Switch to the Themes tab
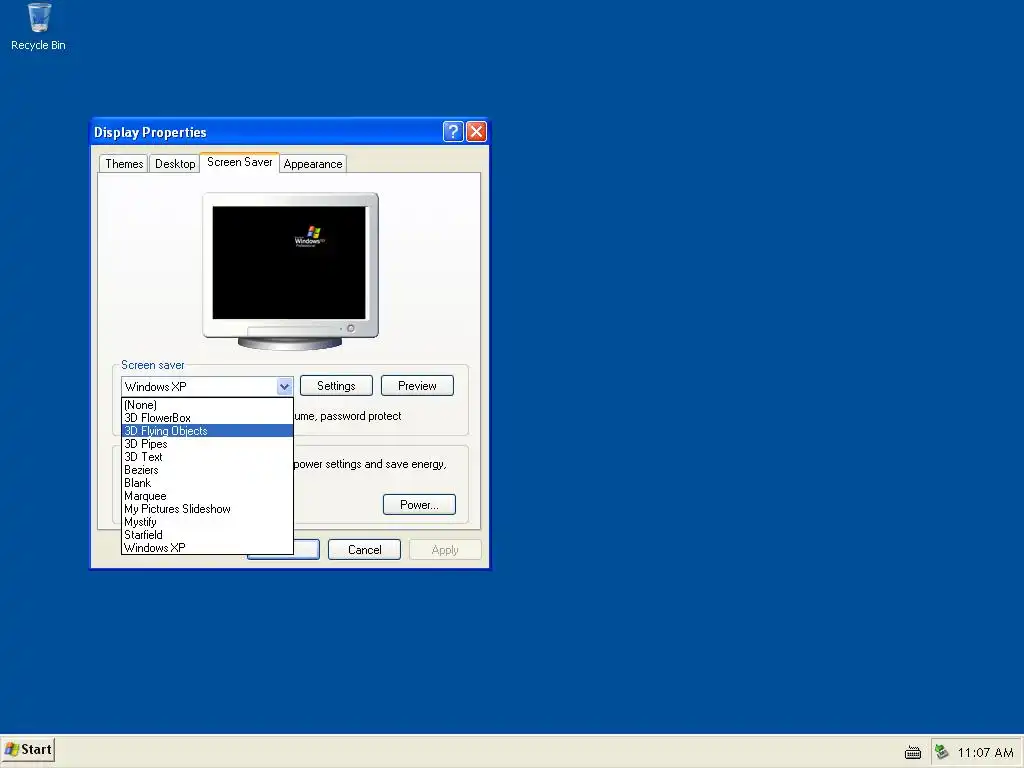 pos(123,164)
